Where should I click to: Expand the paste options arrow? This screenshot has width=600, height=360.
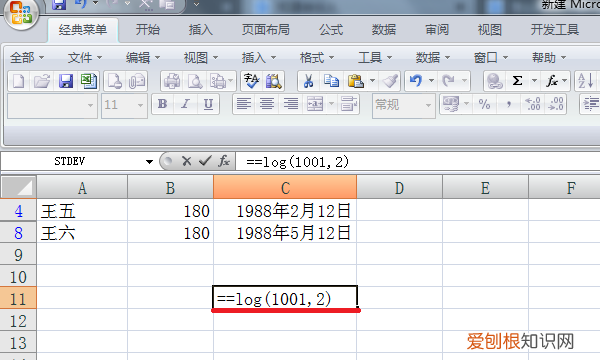point(372,81)
